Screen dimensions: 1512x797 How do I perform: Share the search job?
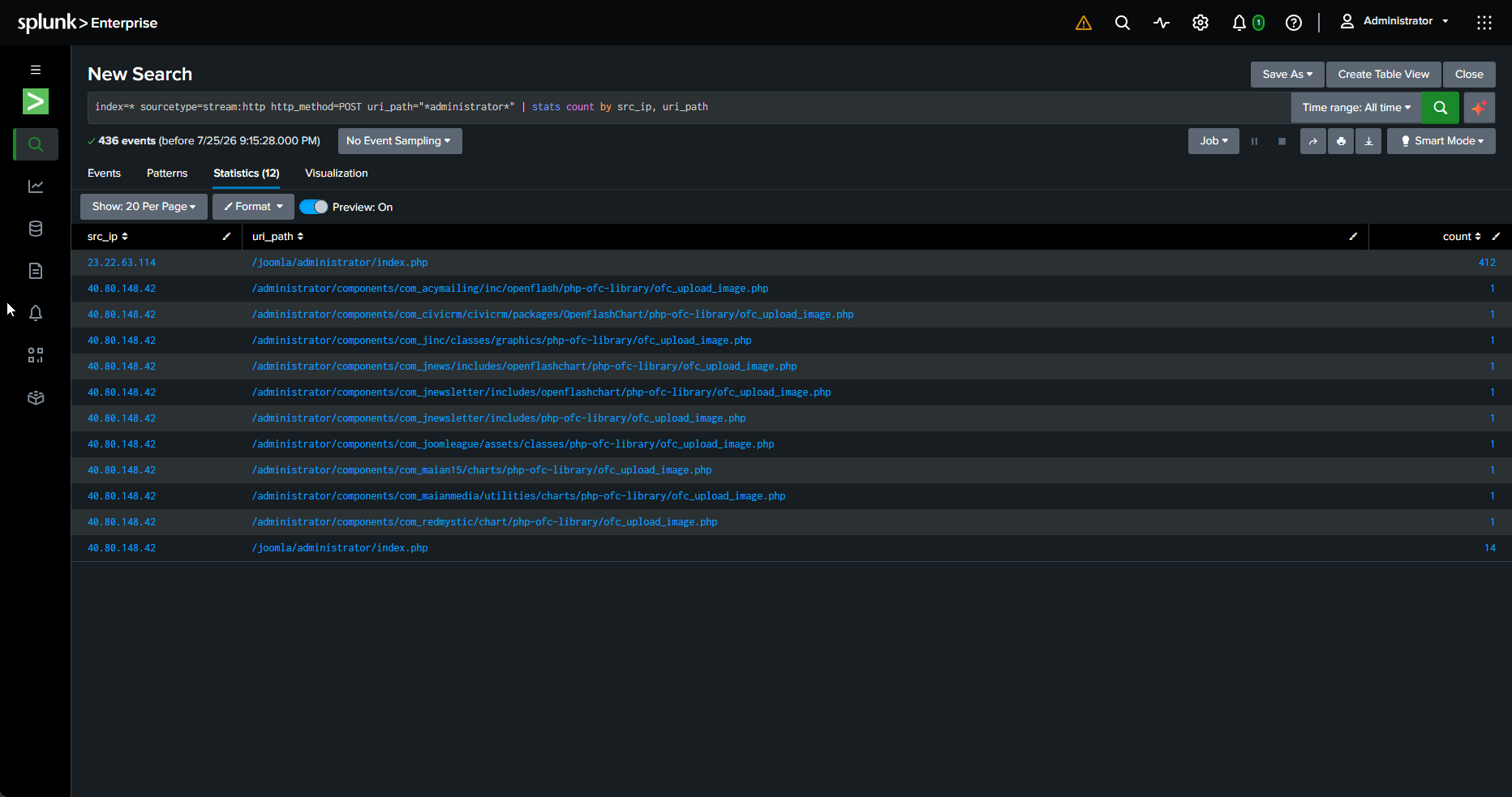(x=1313, y=141)
